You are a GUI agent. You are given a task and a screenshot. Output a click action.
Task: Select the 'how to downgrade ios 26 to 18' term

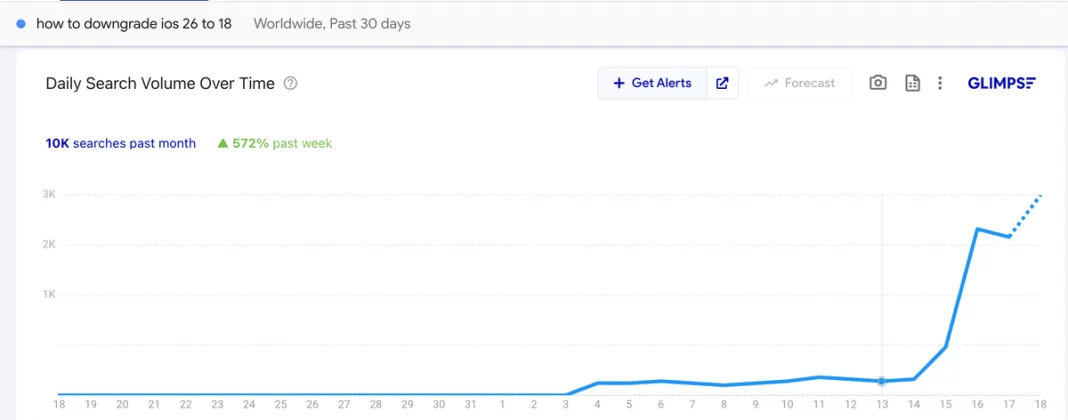pos(133,23)
